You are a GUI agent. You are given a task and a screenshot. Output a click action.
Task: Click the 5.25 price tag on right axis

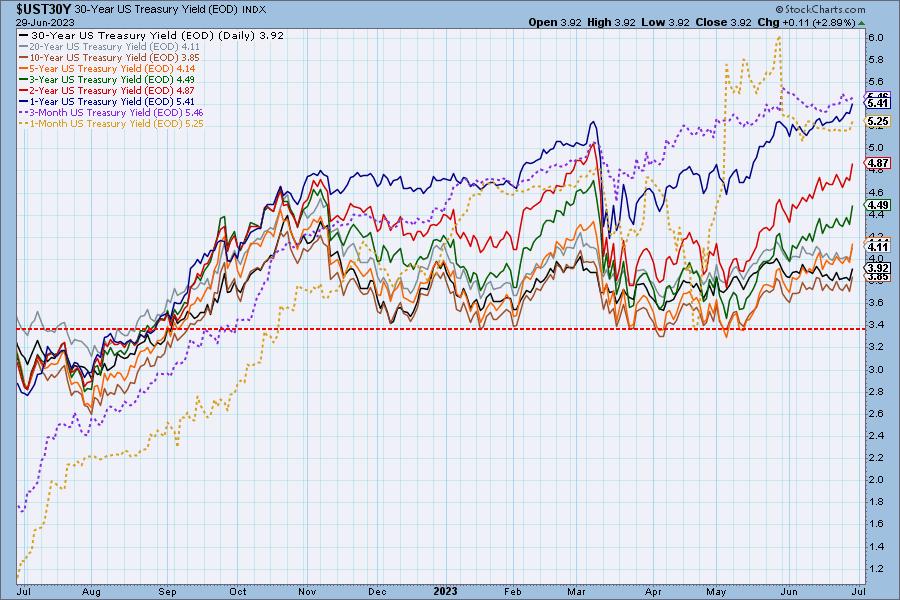pyautogui.click(x=878, y=121)
